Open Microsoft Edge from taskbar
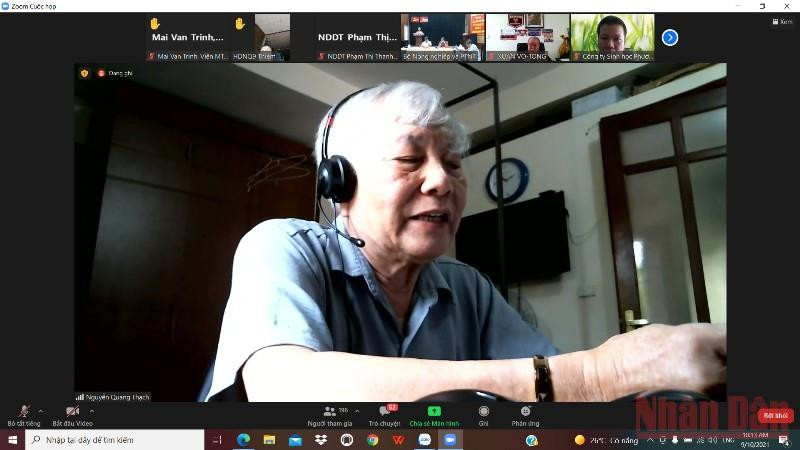Image resolution: width=800 pixels, height=450 pixels. tap(243, 440)
